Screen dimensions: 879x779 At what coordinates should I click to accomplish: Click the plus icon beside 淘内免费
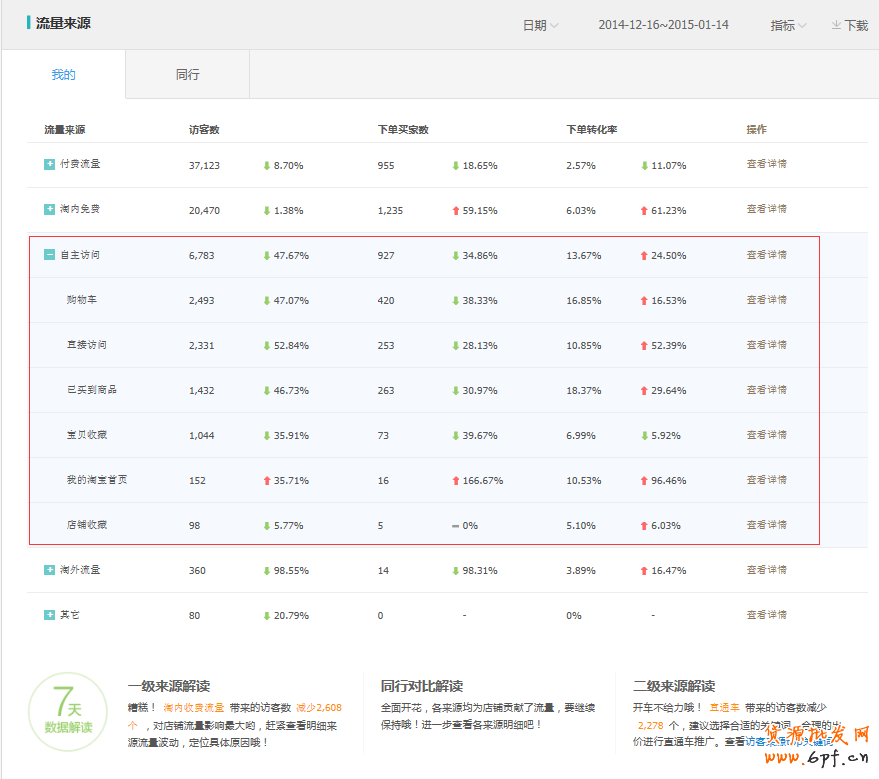49,209
